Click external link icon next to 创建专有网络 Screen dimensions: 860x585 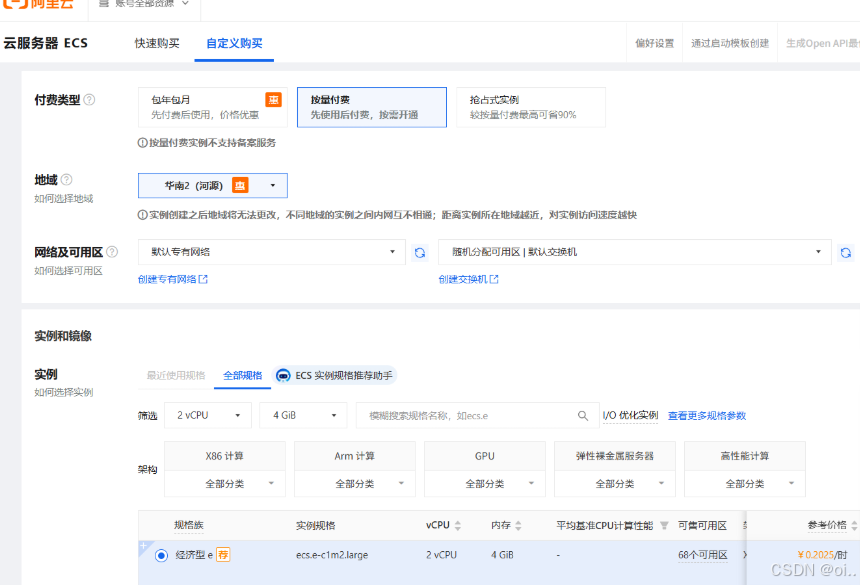coord(203,279)
